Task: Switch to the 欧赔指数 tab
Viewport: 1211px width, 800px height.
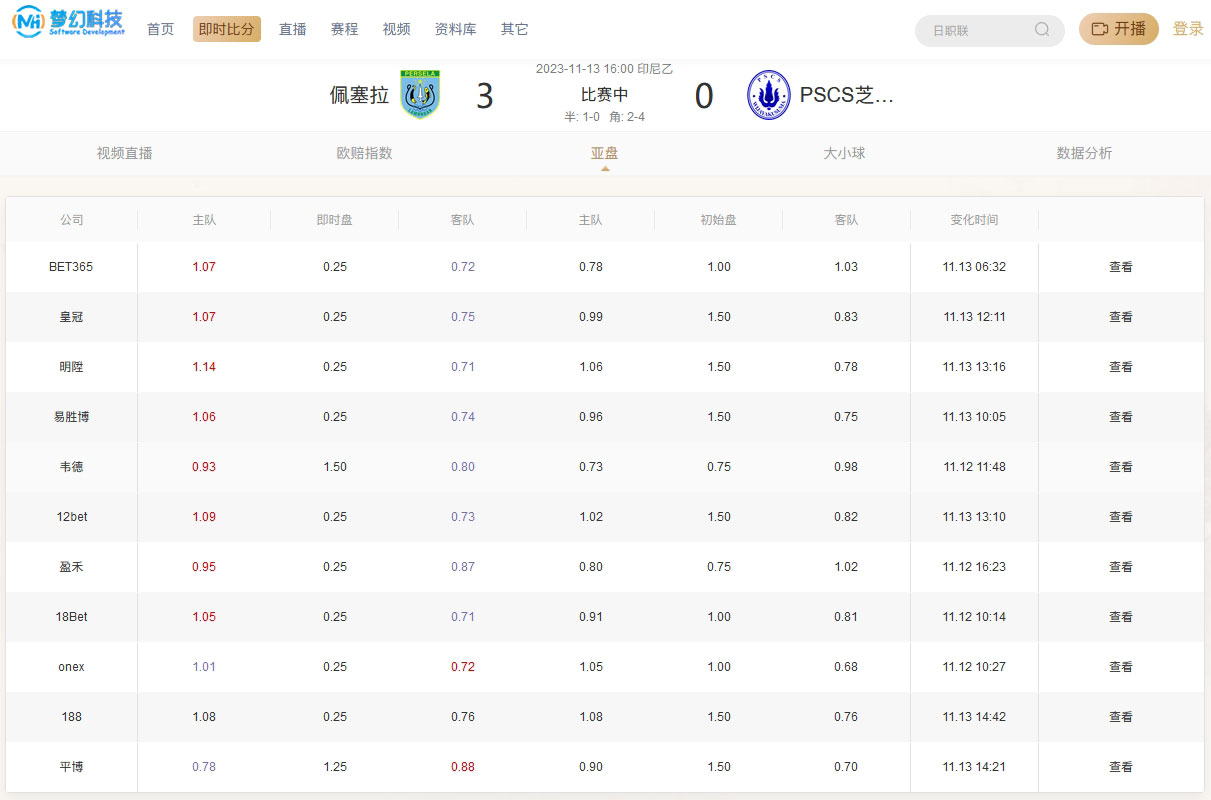Action: pos(365,153)
